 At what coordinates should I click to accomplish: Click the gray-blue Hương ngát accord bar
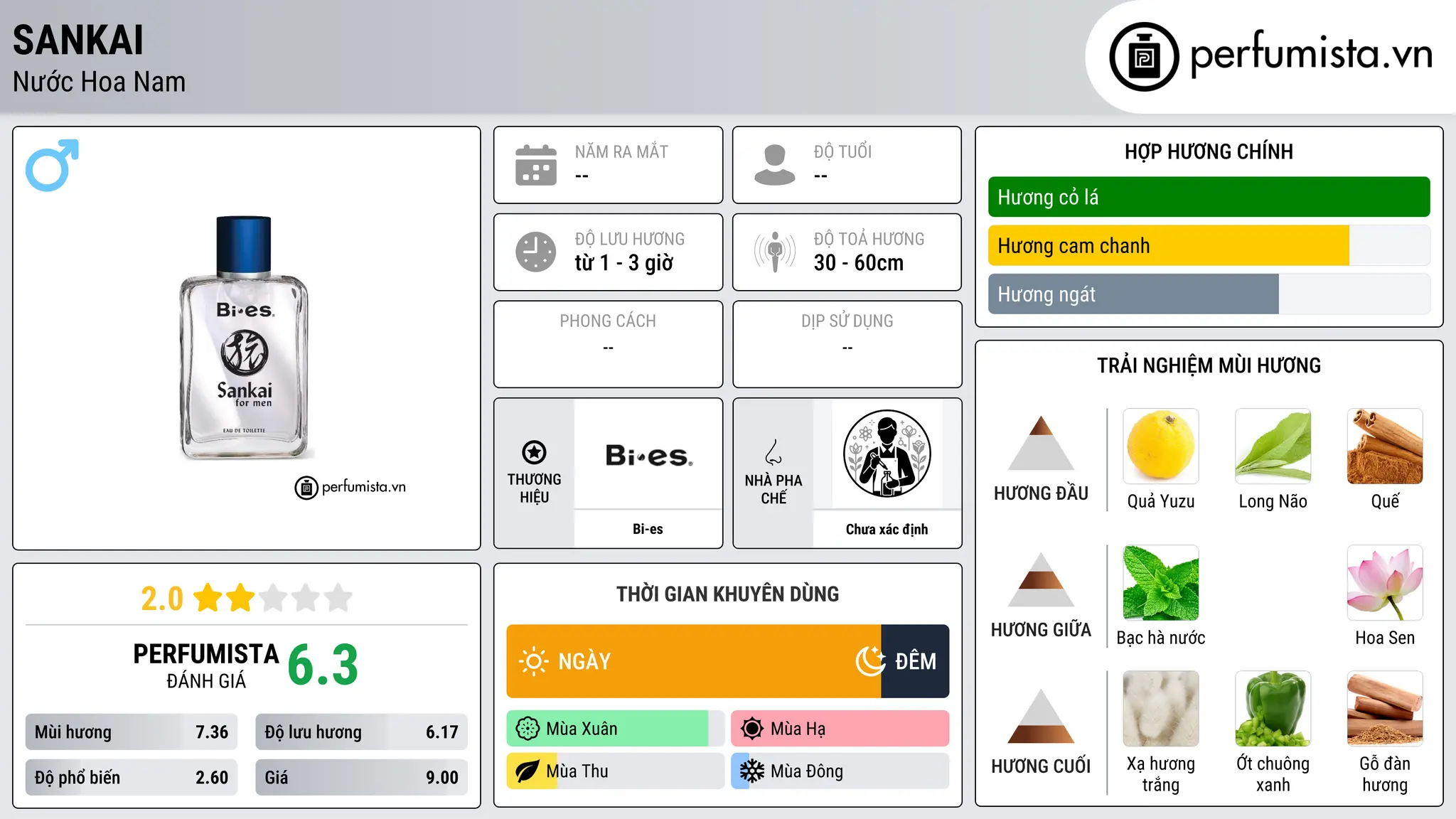(x=1133, y=294)
